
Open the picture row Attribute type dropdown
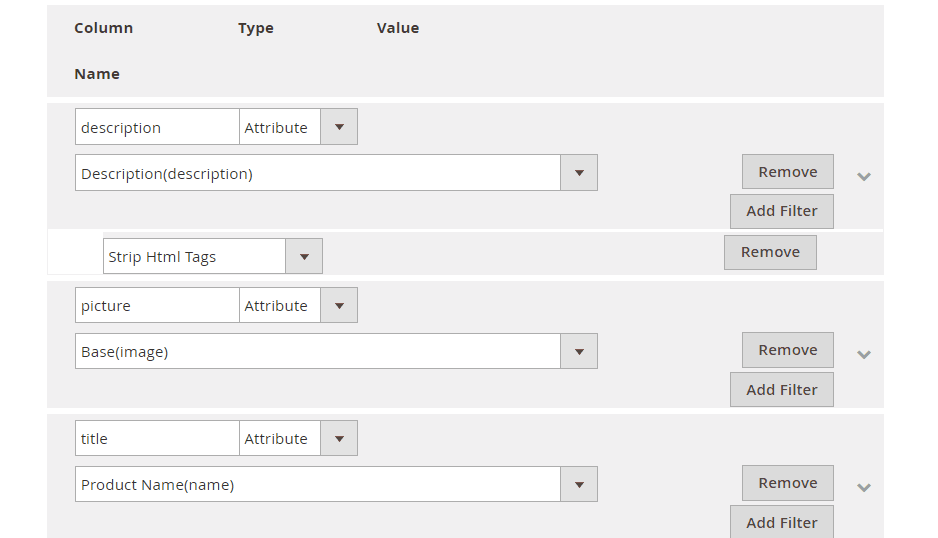[x=299, y=305]
